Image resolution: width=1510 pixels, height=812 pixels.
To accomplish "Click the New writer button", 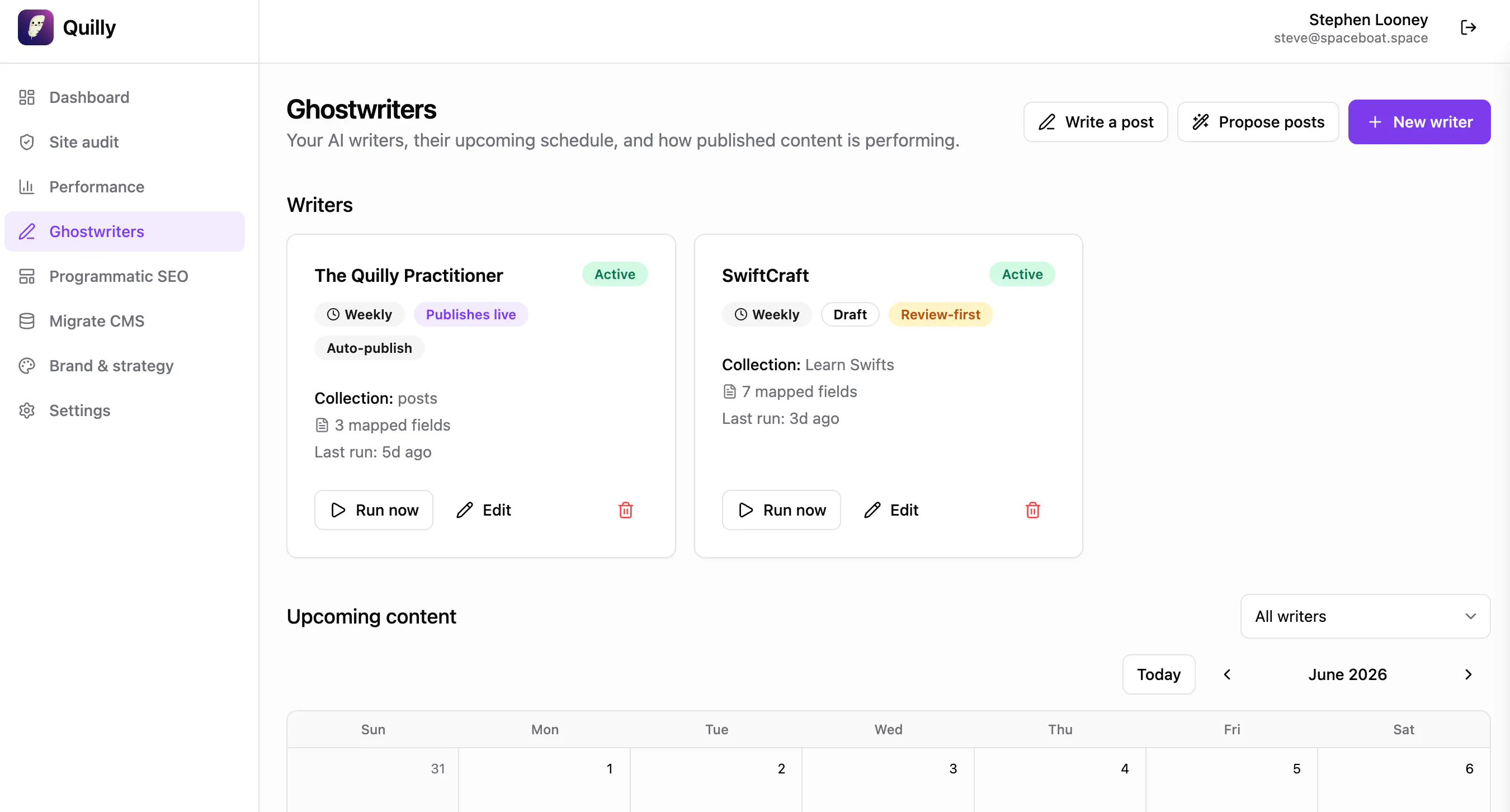I will tap(1419, 122).
